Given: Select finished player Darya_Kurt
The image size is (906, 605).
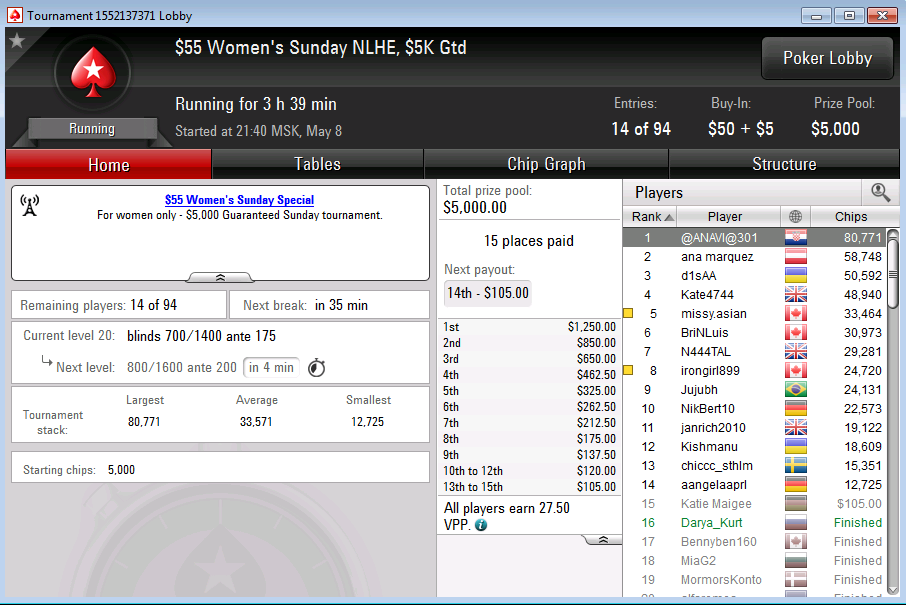Looking at the screenshot, I should coord(755,523).
